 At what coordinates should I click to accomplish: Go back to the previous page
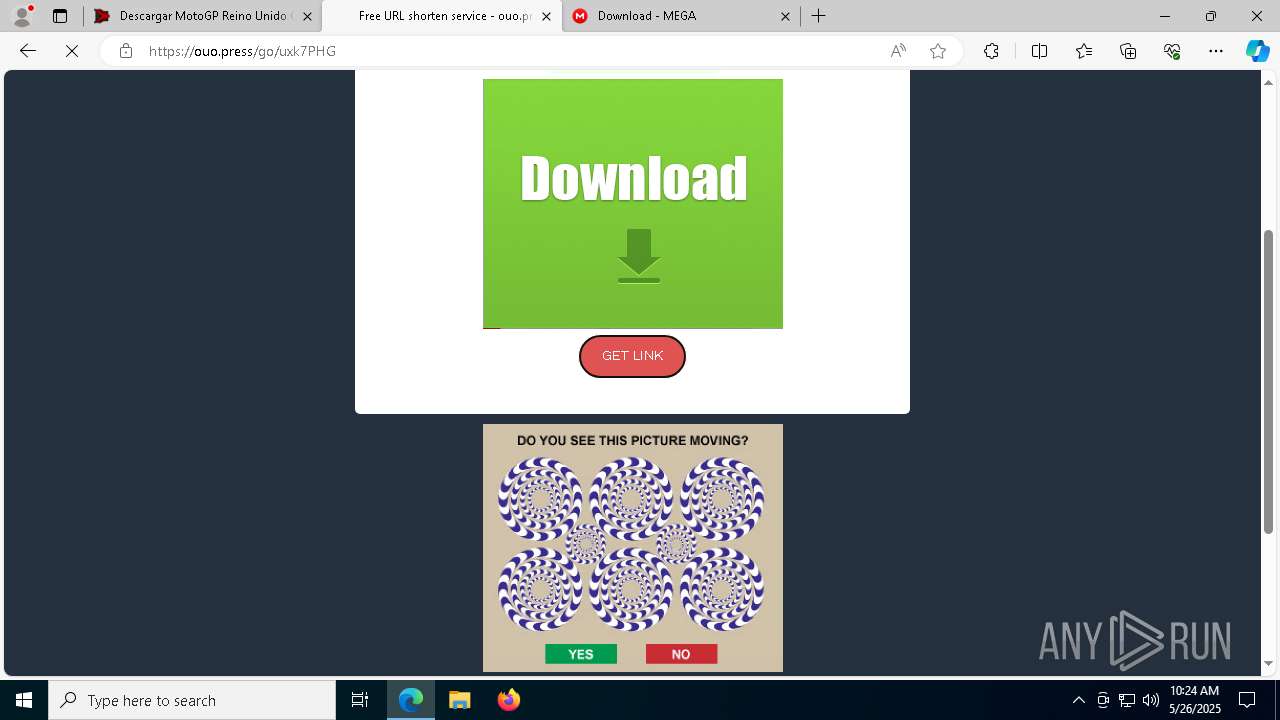(28, 51)
